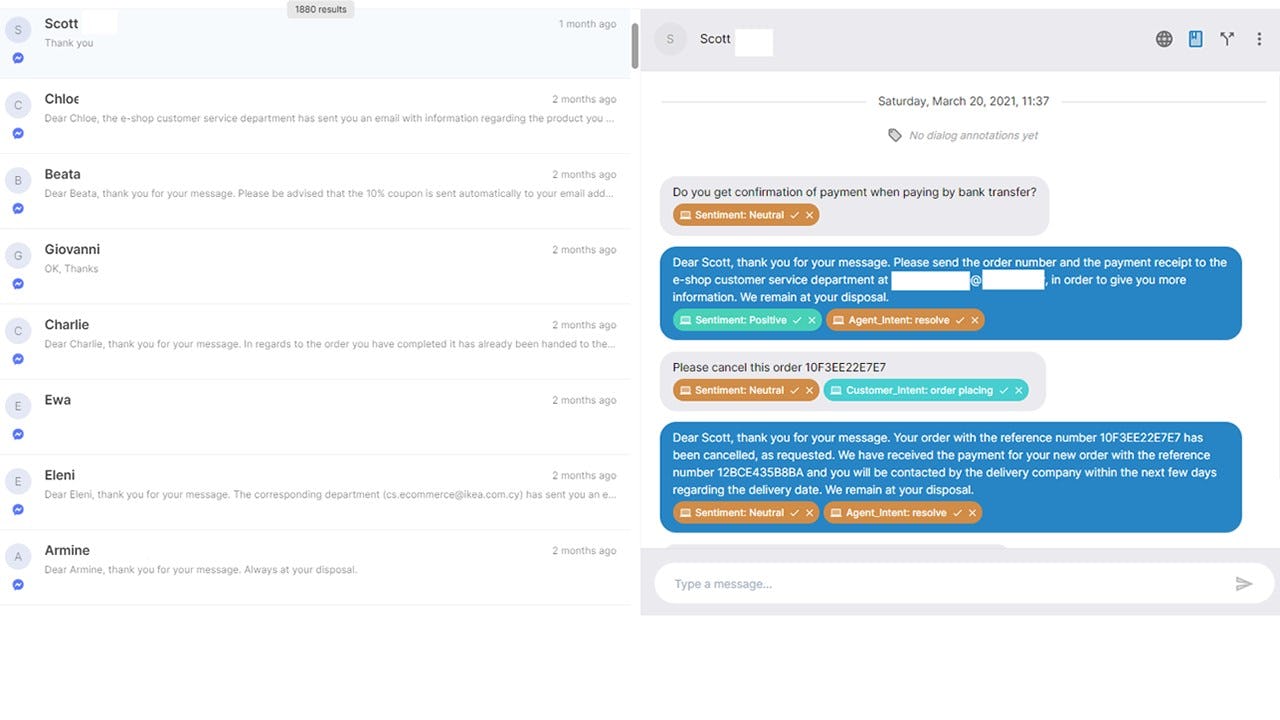Remove the Customer_Intent: order placing tag
The width and height of the screenshot is (1280, 720).
(x=1018, y=390)
